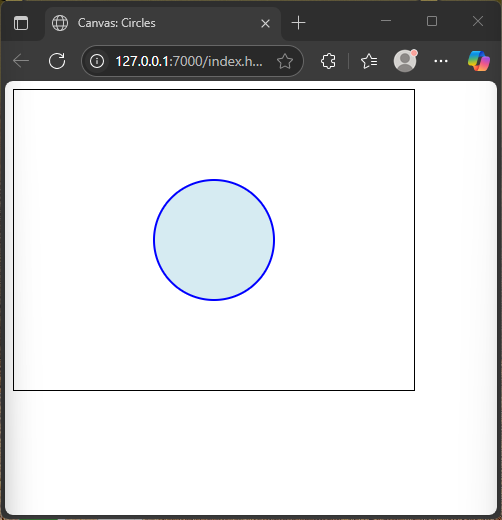Close the browser window
Screen dimensions: 502x520
[x=478, y=21]
